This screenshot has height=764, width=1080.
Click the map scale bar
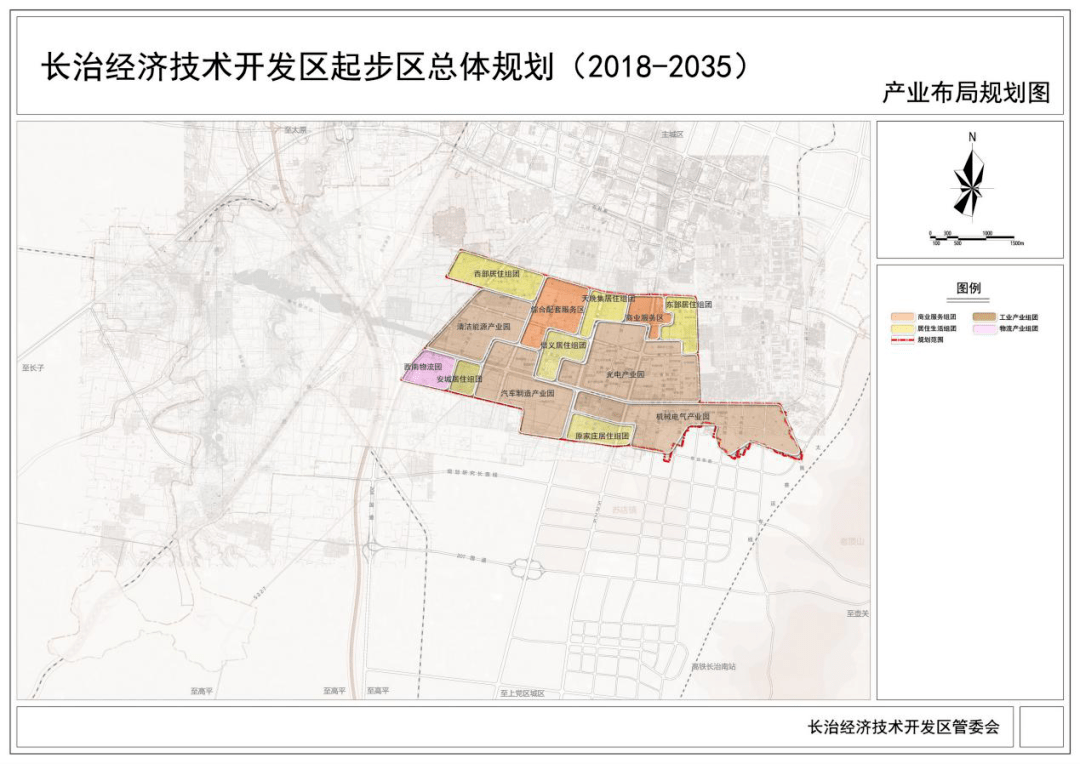tap(977, 238)
